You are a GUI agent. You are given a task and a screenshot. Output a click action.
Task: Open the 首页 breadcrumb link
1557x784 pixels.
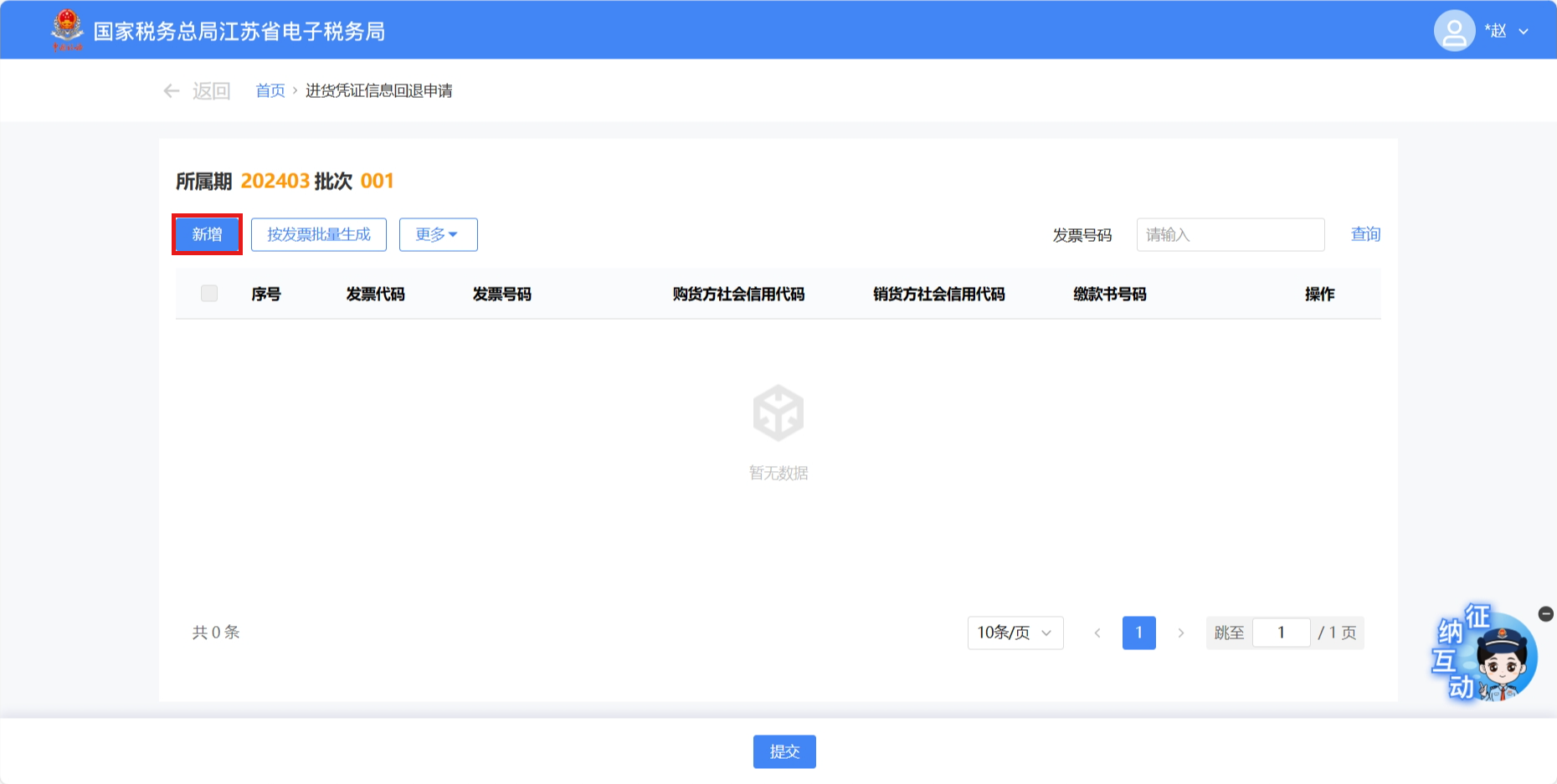pos(270,91)
